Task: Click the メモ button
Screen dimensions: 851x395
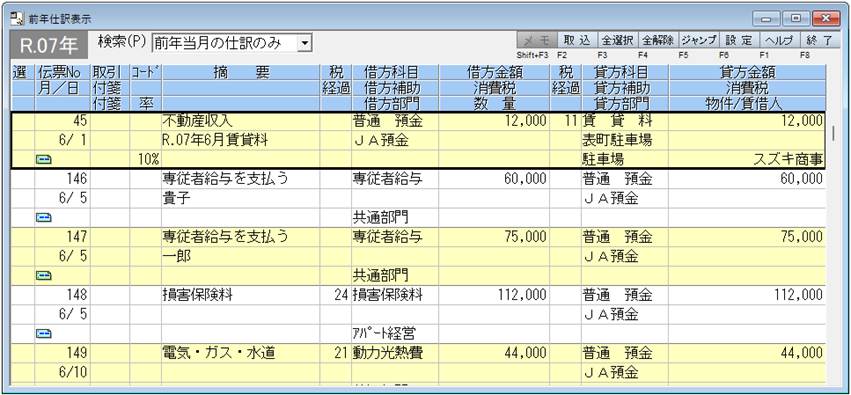Action: click(x=536, y=40)
